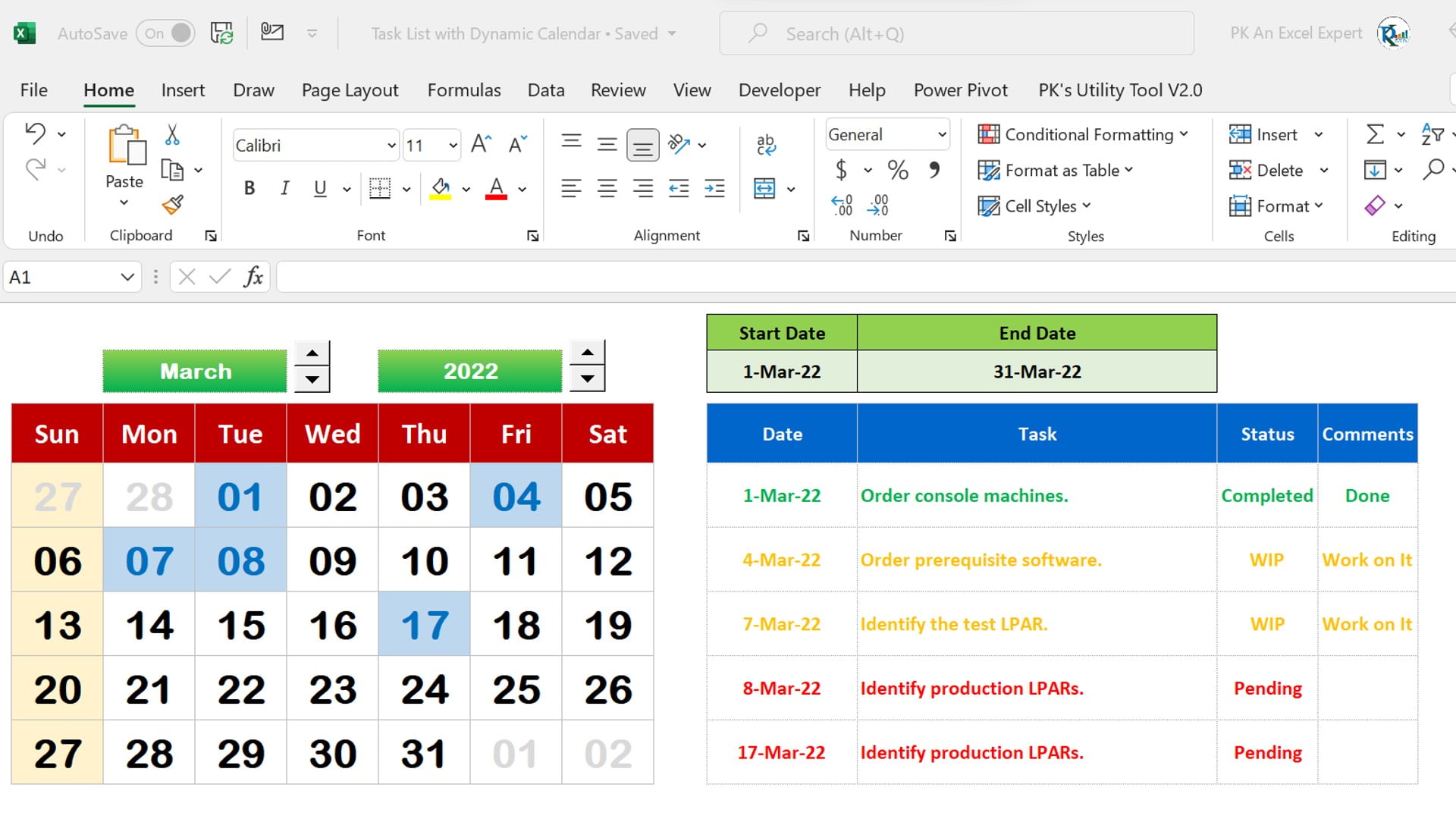The height and width of the screenshot is (819, 1456).
Task: Select the Developer ribbon tab
Action: pyautogui.click(x=779, y=90)
